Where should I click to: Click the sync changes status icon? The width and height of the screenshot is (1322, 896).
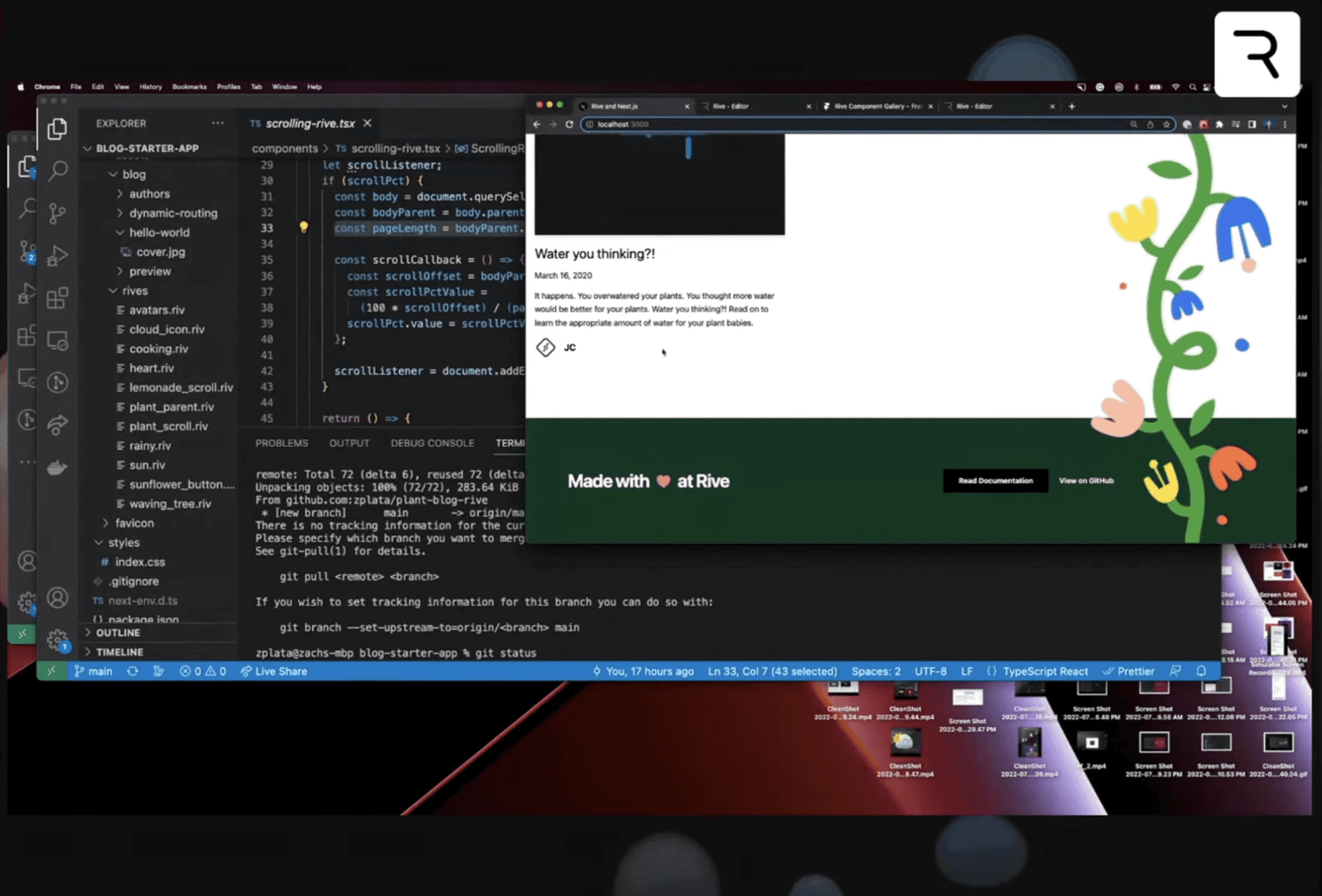pyautogui.click(x=132, y=671)
